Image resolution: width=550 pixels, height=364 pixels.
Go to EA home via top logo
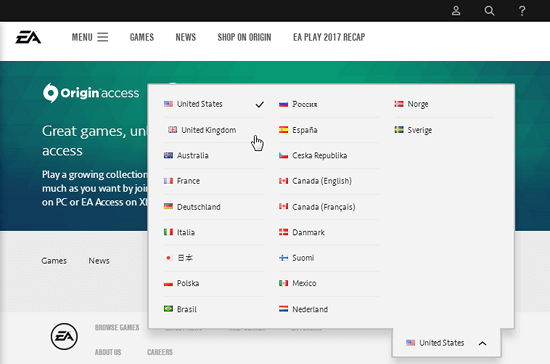[28, 37]
